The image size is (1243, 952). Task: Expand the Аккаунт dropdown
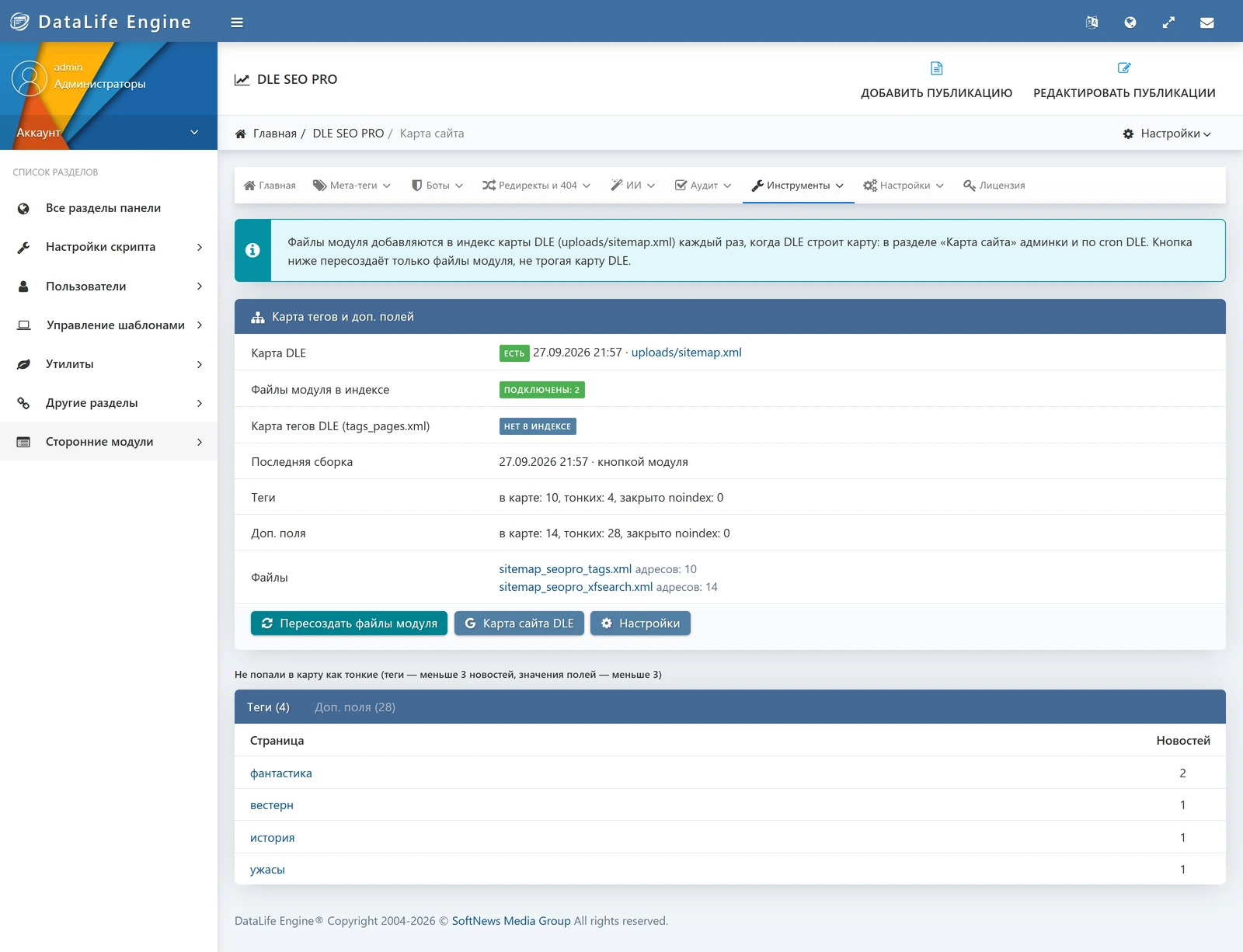tap(109, 133)
